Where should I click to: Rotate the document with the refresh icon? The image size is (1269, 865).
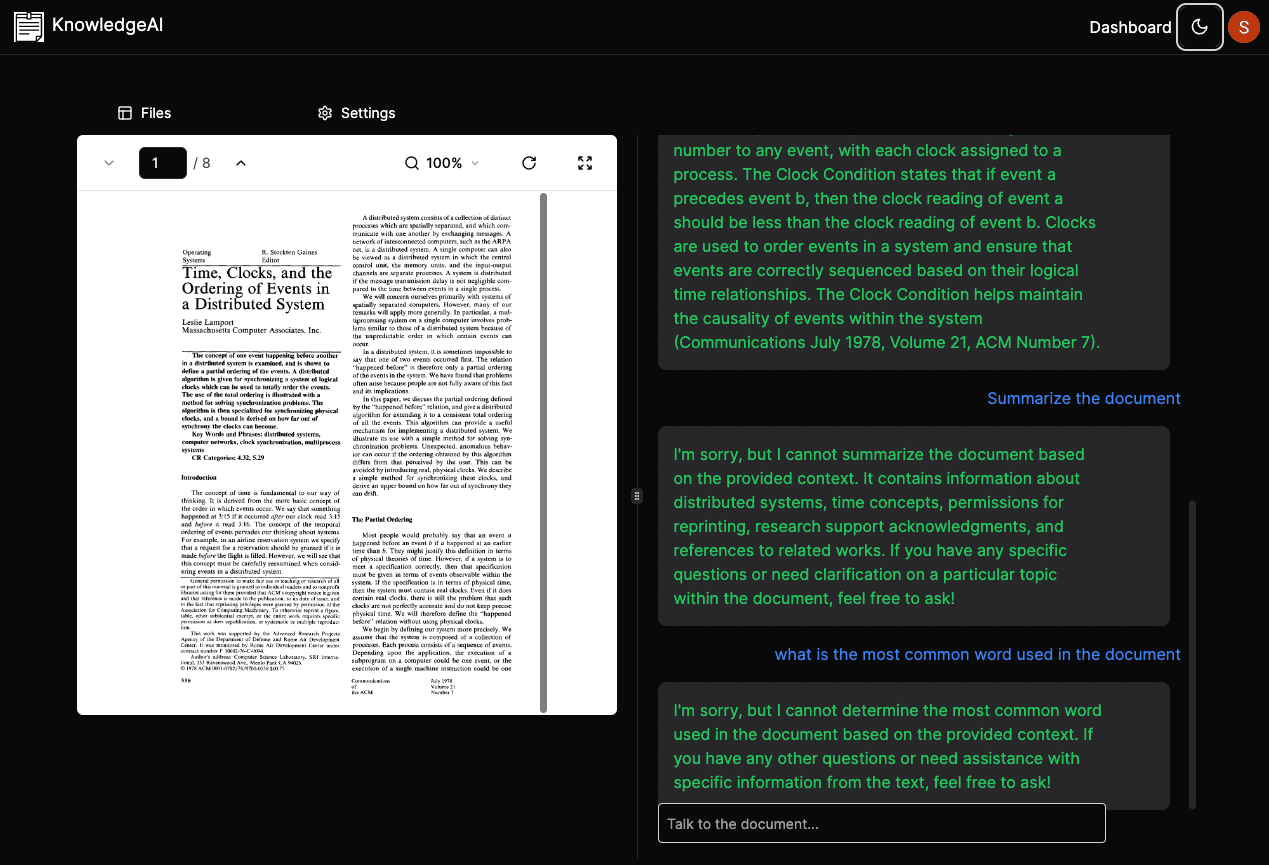(x=529, y=162)
